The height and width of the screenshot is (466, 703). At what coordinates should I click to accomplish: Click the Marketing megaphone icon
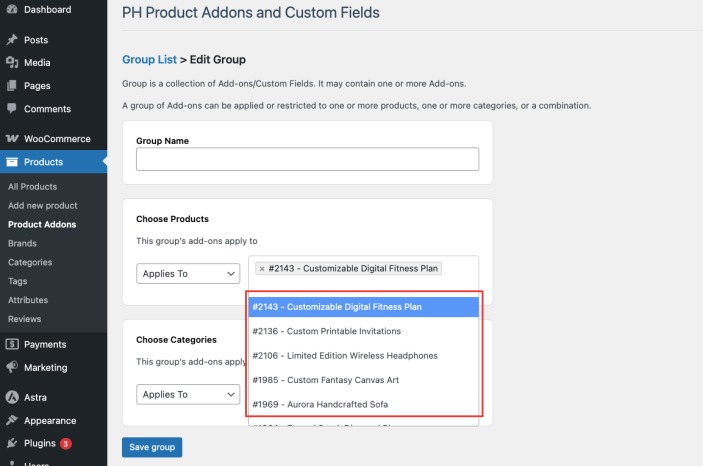click(12, 367)
